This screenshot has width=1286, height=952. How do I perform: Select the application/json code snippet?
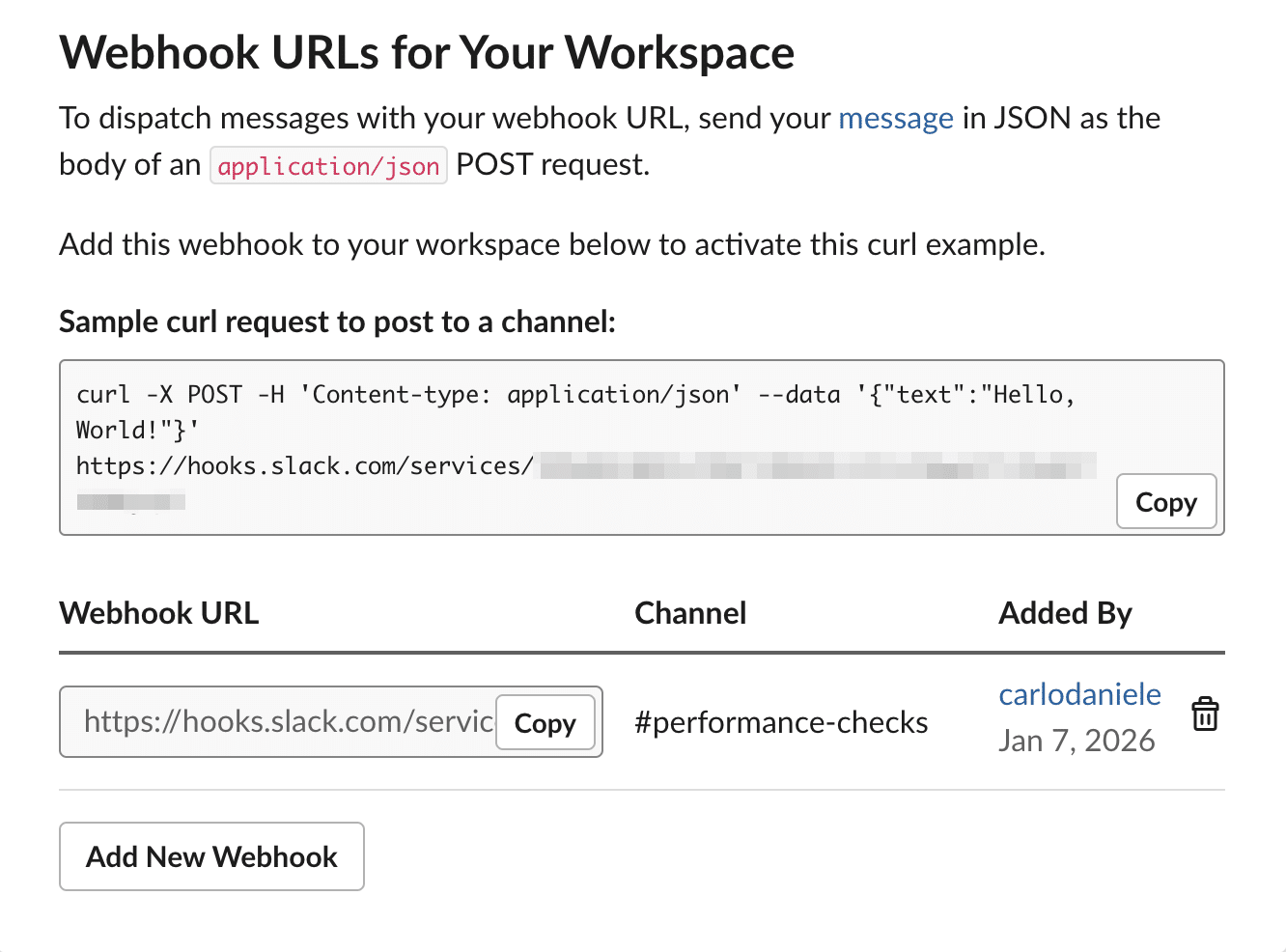pyautogui.click(x=328, y=165)
